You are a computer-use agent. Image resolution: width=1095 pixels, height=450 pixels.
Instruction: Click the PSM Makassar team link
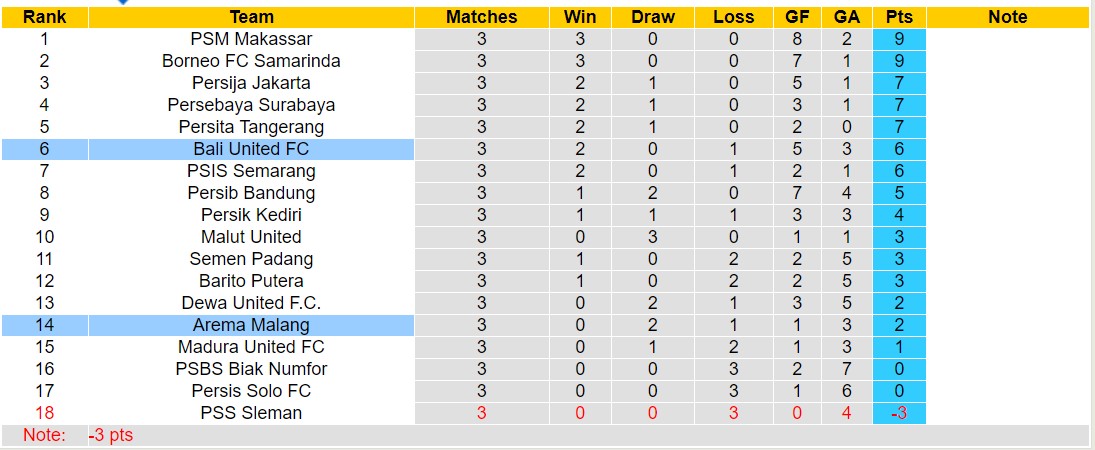coord(251,39)
